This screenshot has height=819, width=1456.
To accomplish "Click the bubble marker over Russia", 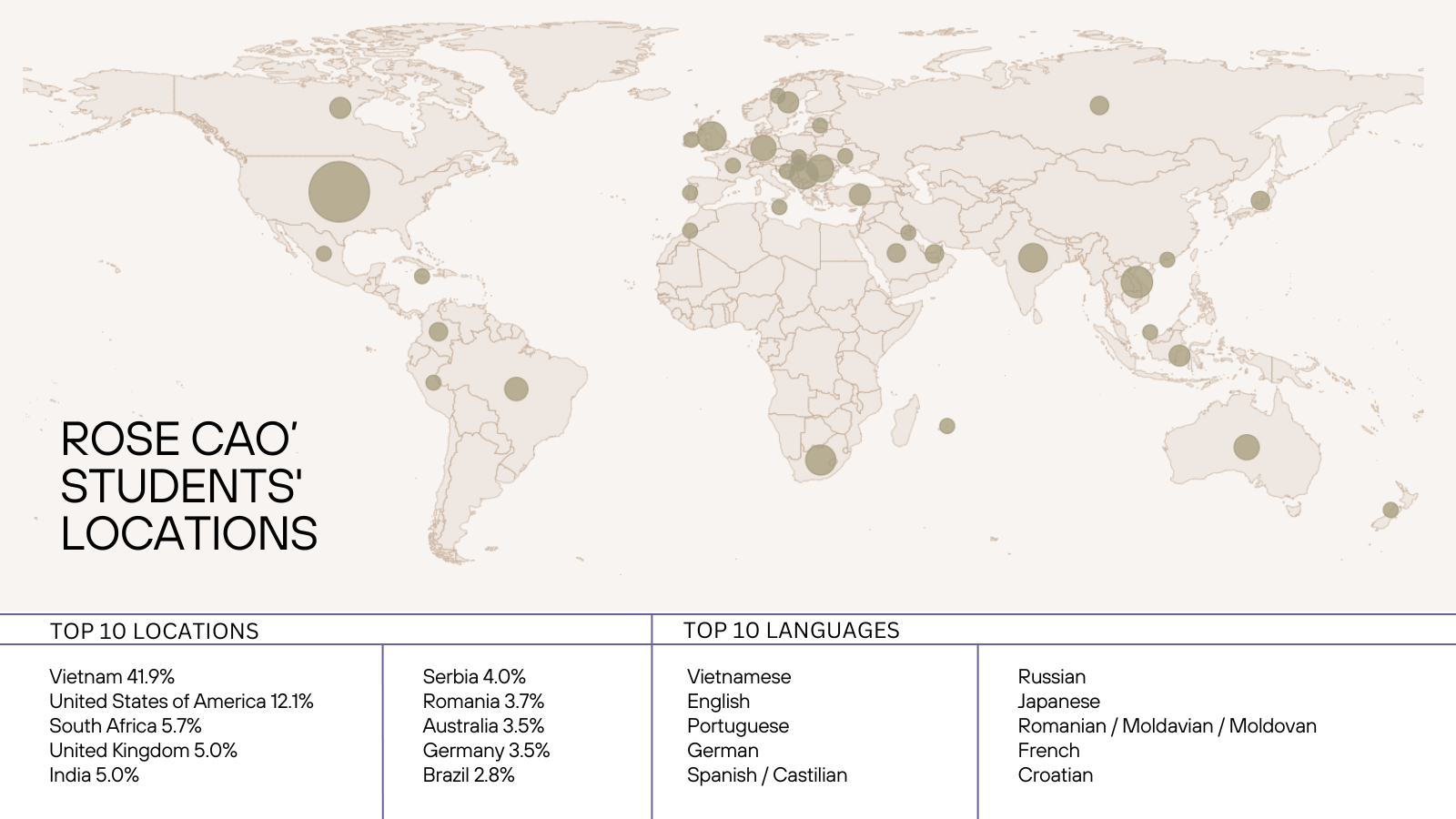I will [1099, 106].
